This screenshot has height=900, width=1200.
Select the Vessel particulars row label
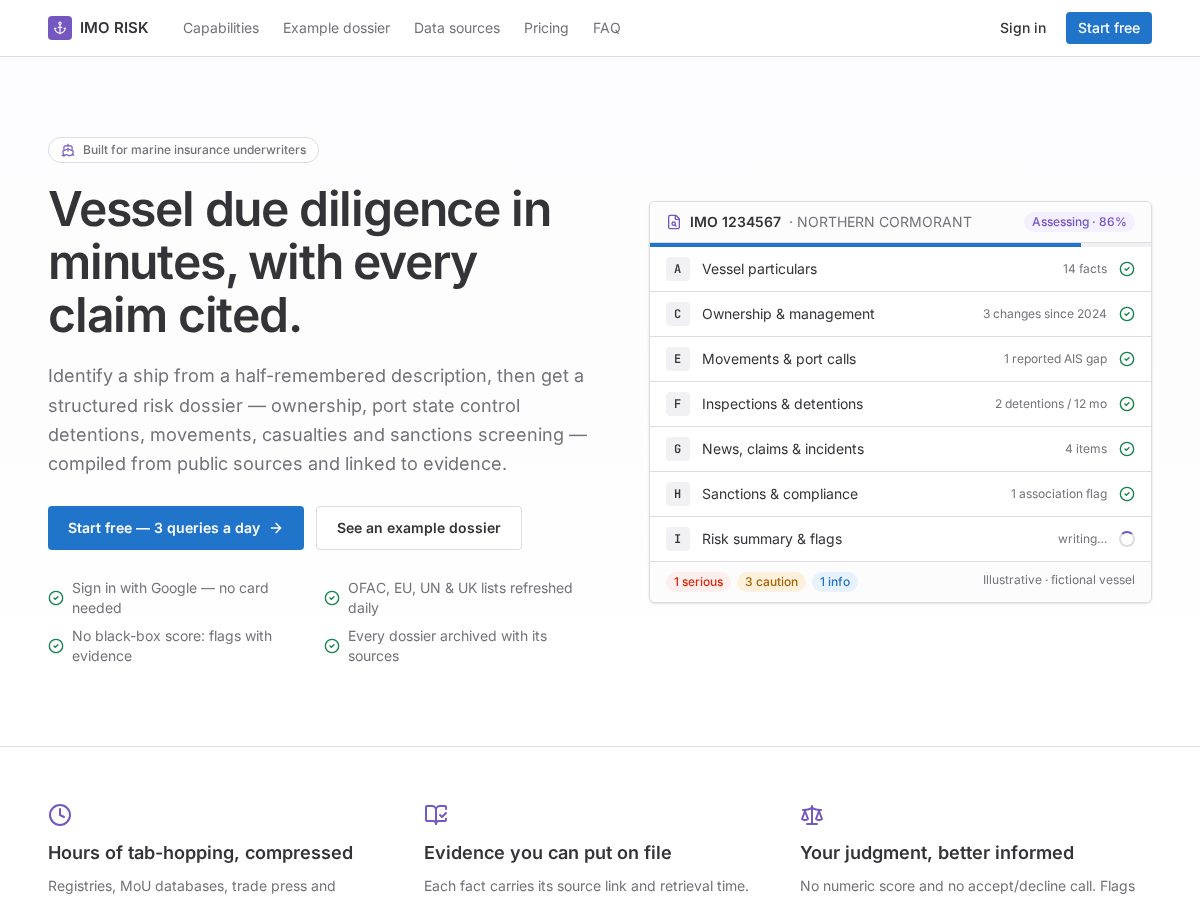click(759, 269)
